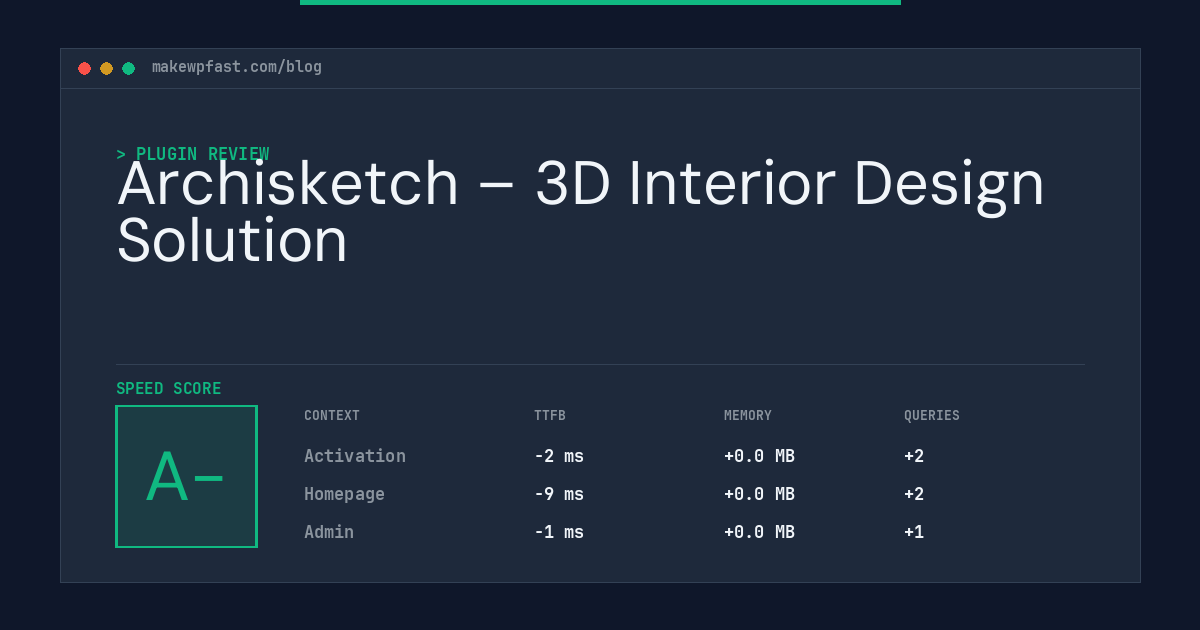The height and width of the screenshot is (630, 1200).
Task: Click the -1 ms TTFB value
Action: 559,532
